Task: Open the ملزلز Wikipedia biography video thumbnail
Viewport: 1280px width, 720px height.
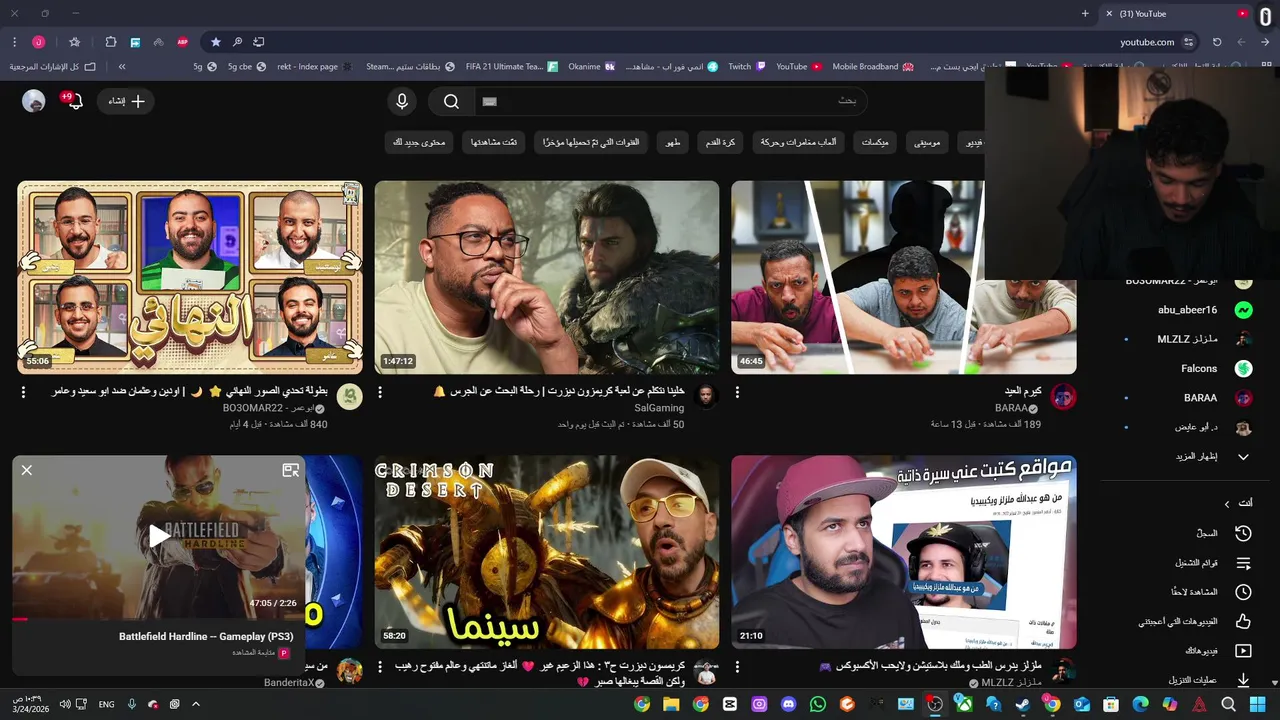Action: [x=904, y=552]
